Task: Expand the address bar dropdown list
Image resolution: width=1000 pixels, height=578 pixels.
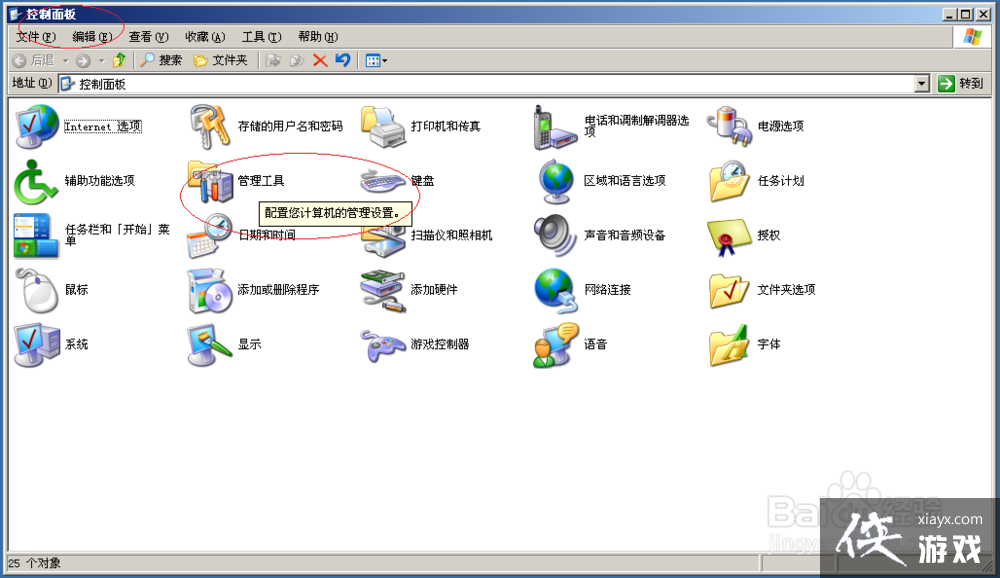Action: tap(922, 83)
